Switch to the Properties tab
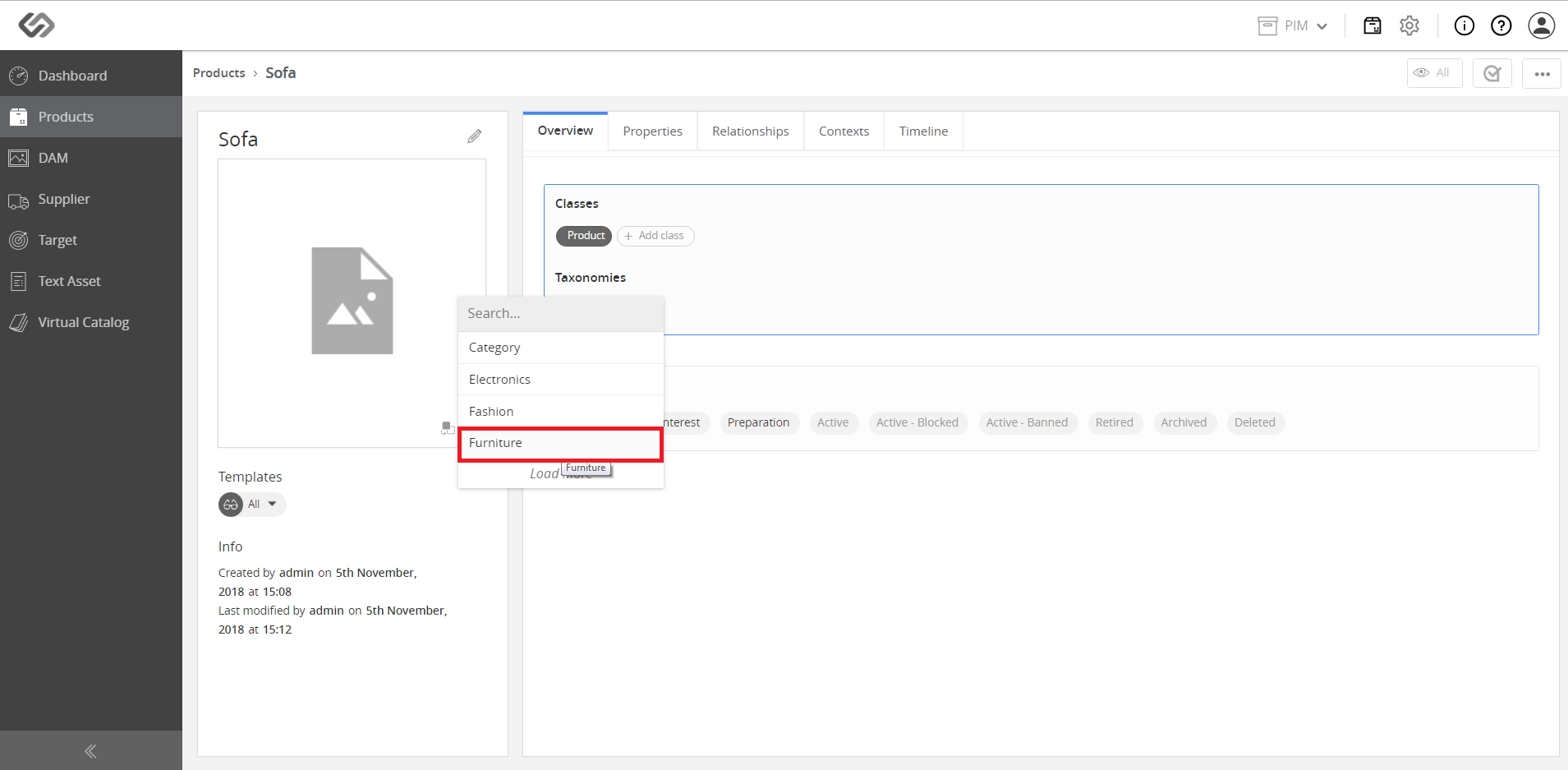 pos(653,131)
